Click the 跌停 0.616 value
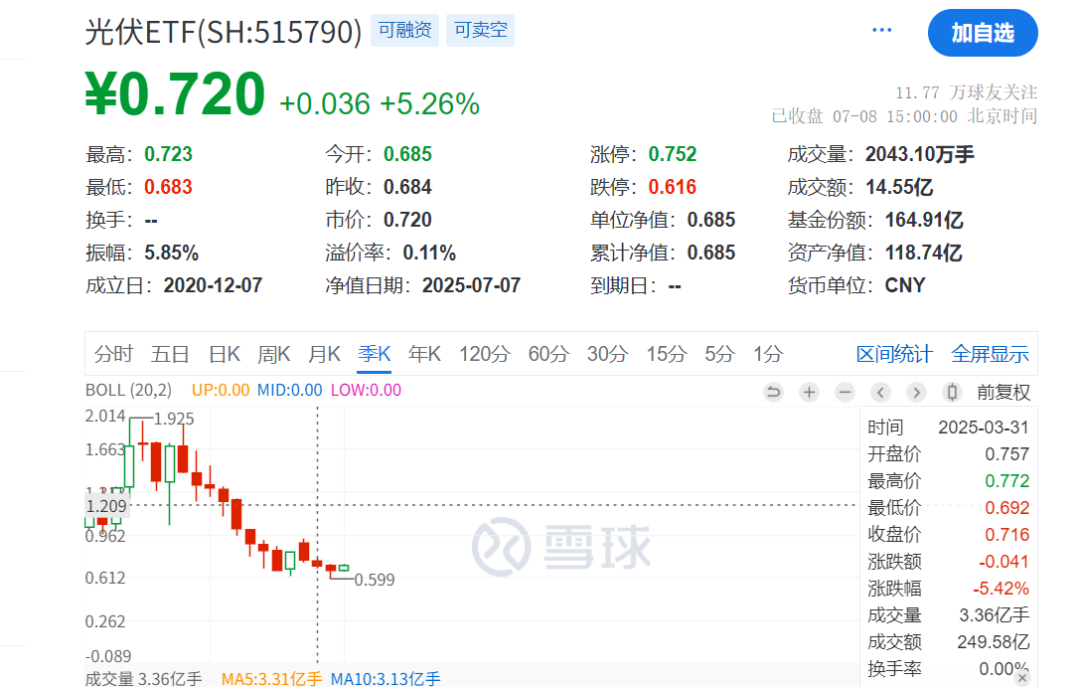Viewport: 1080px width, 687px height. pyautogui.click(x=672, y=187)
